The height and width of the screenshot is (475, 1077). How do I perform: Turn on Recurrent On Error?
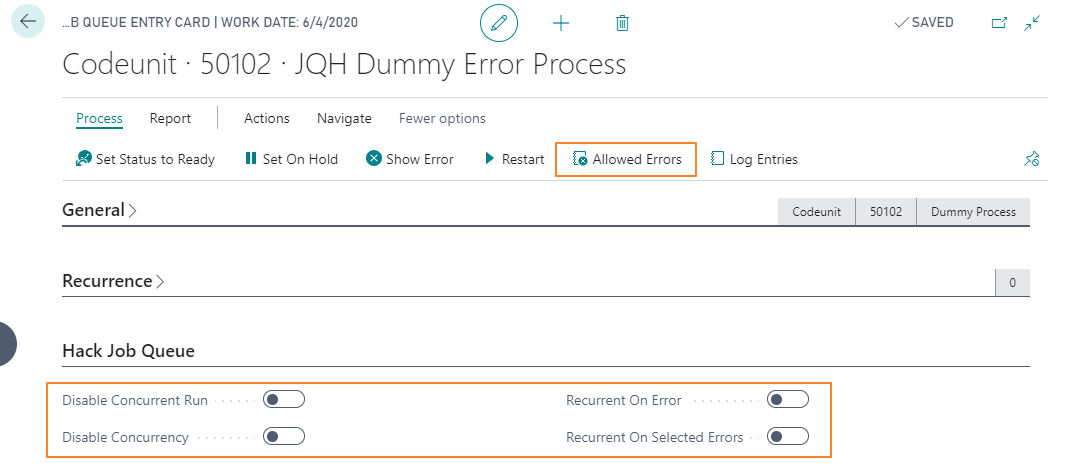pos(788,399)
